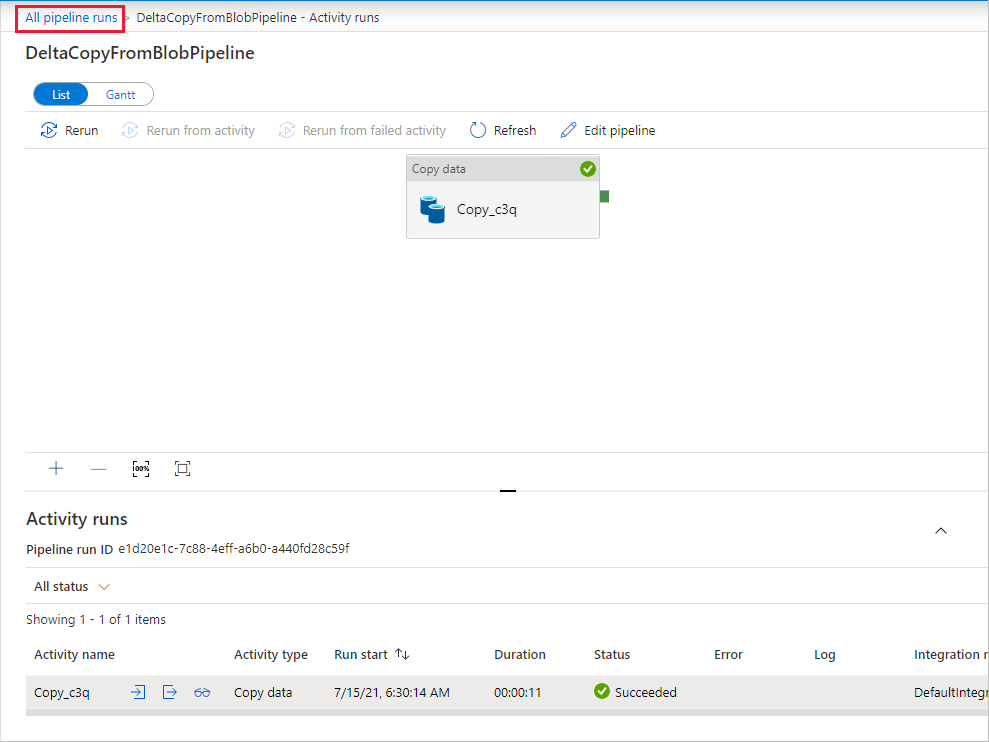Click the Activity type column header
The width and height of the screenshot is (989, 742).
[x=271, y=654]
